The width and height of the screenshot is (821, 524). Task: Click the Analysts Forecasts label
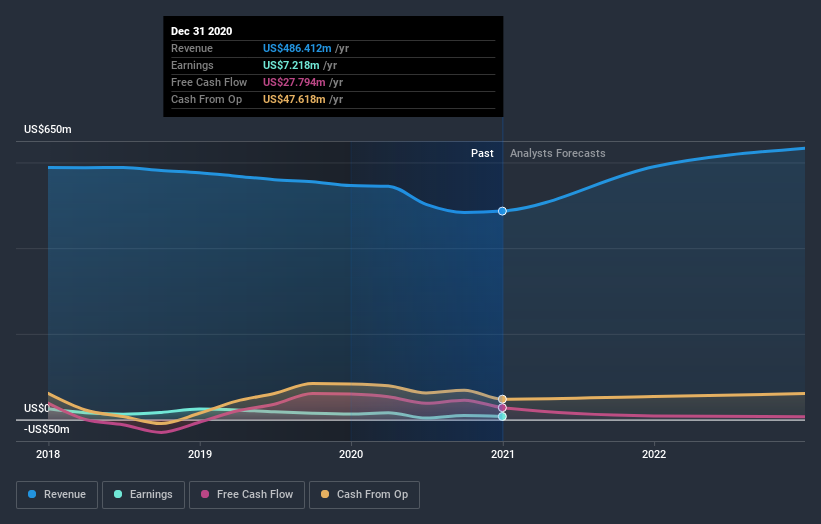[x=558, y=153]
